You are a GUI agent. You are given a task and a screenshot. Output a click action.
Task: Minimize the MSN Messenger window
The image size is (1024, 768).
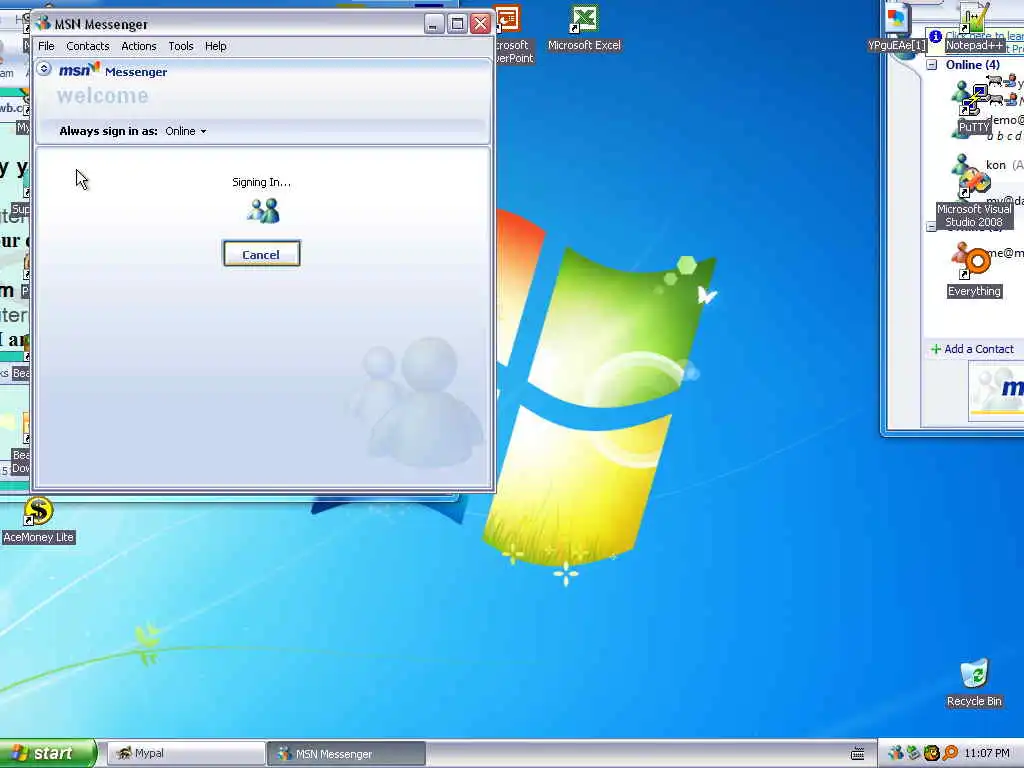[434, 24]
